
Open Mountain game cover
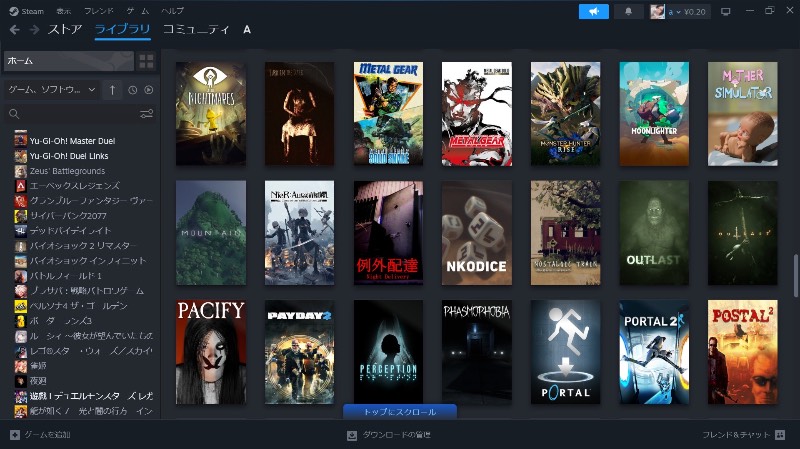click(211, 233)
